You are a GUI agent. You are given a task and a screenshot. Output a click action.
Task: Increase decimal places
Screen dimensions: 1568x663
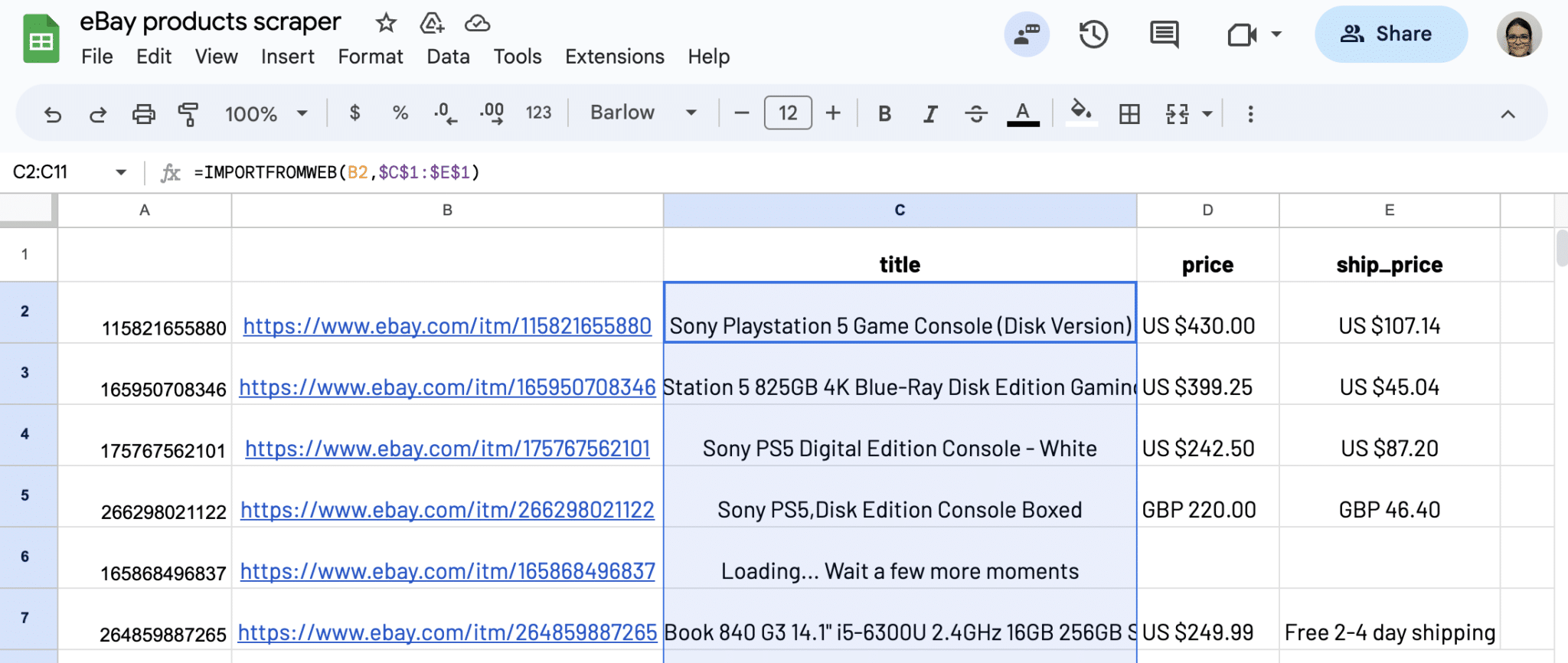click(x=492, y=113)
